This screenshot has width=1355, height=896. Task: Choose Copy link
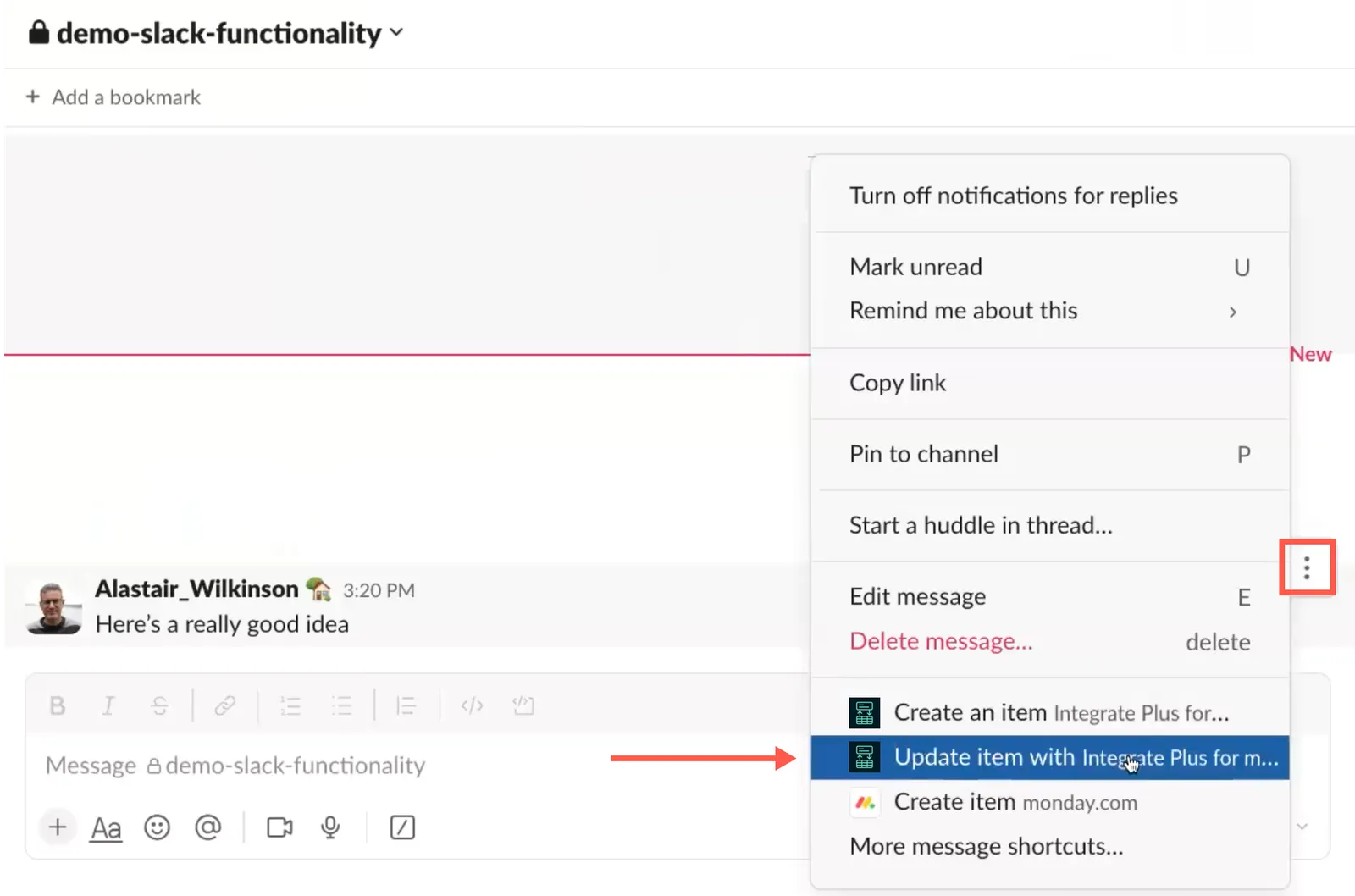point(1050,383)
